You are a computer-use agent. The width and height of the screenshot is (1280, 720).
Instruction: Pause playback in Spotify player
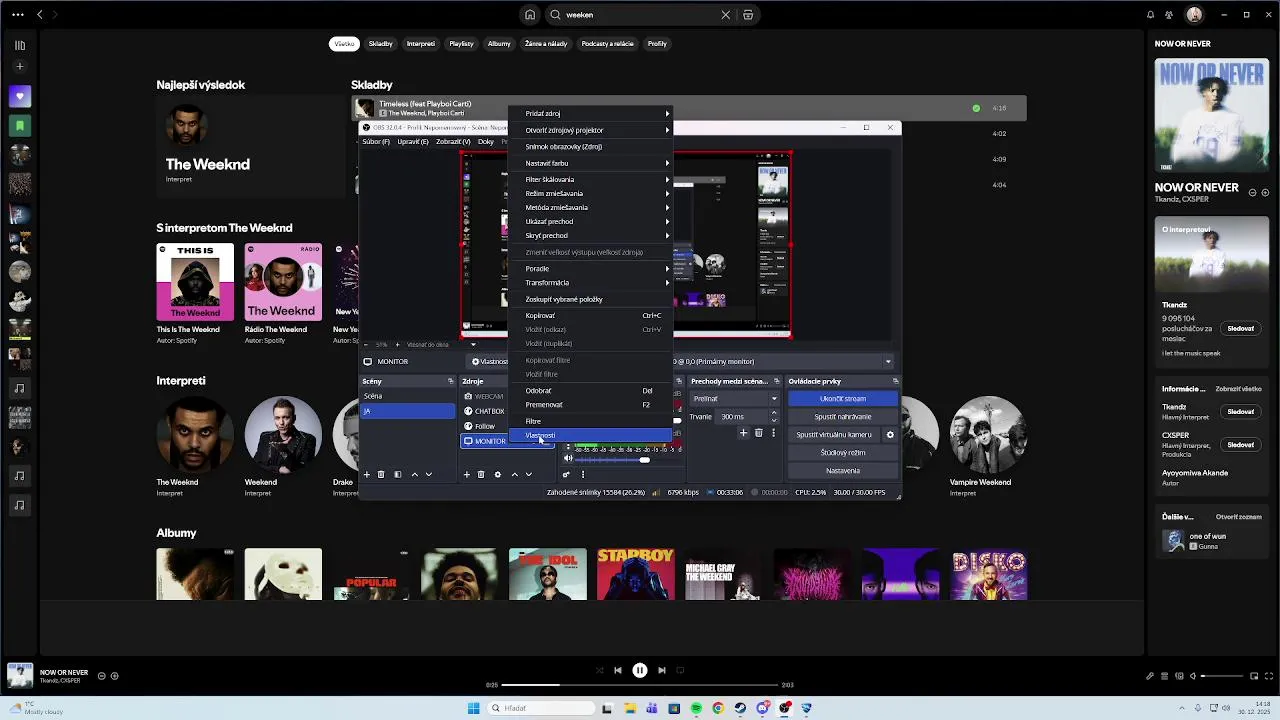pyautogui.click(x=640, y=670)
